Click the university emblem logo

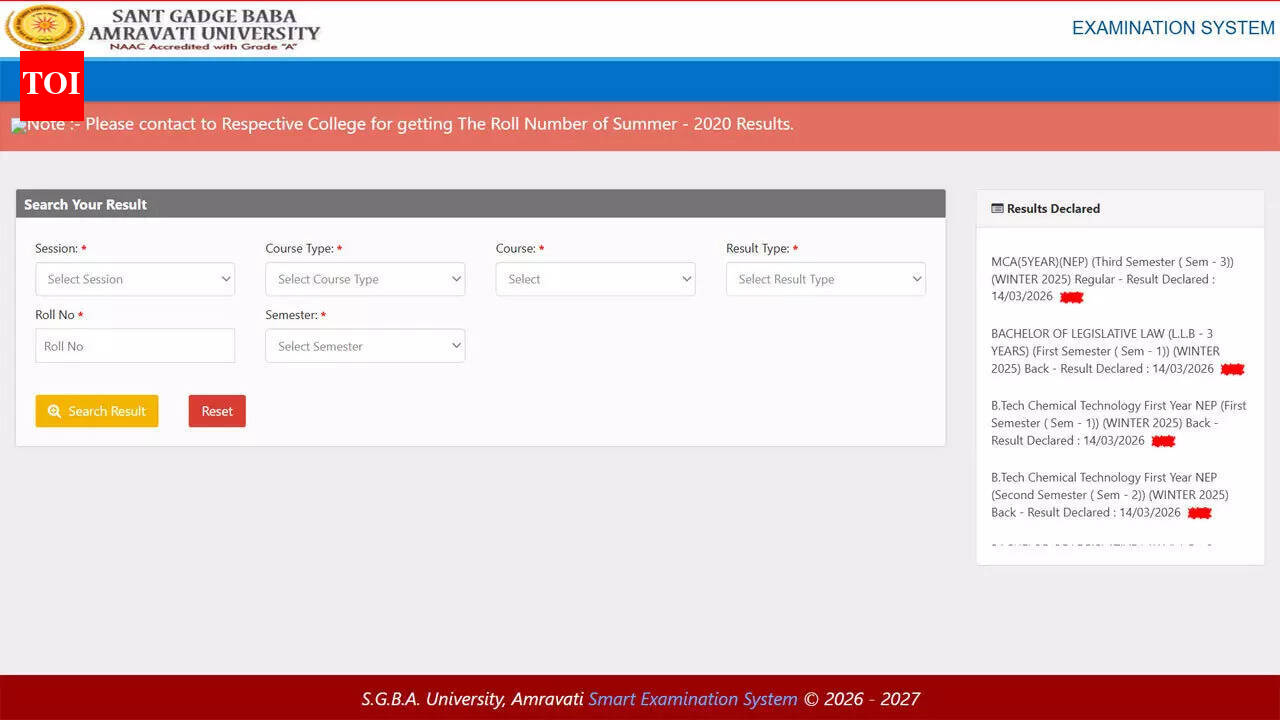(45, 27)
